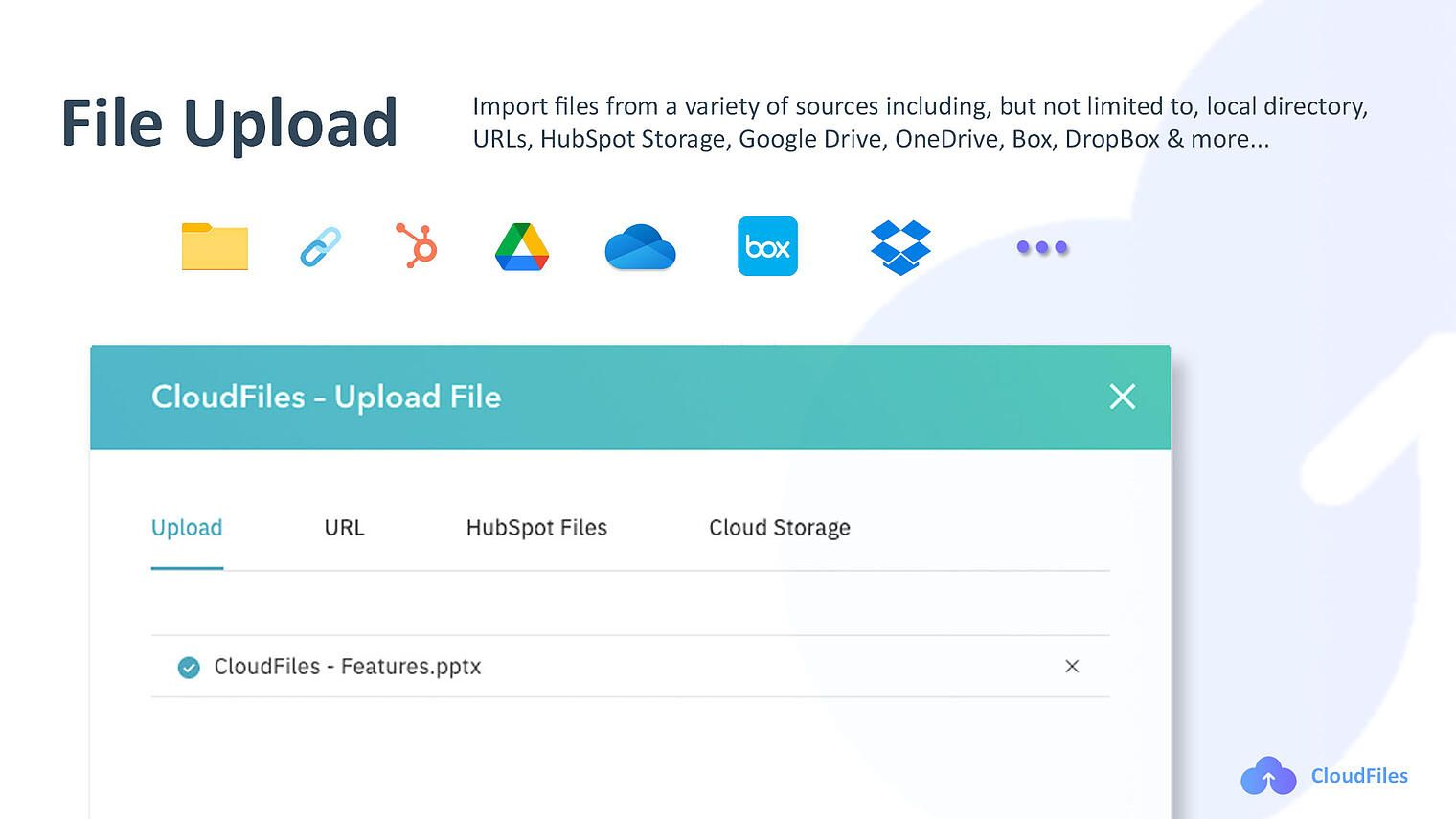Image resolution: width=1456 pixels, height=819 pixels.
Task: Click the URL link icon
Action: click(x=319, y=246)
